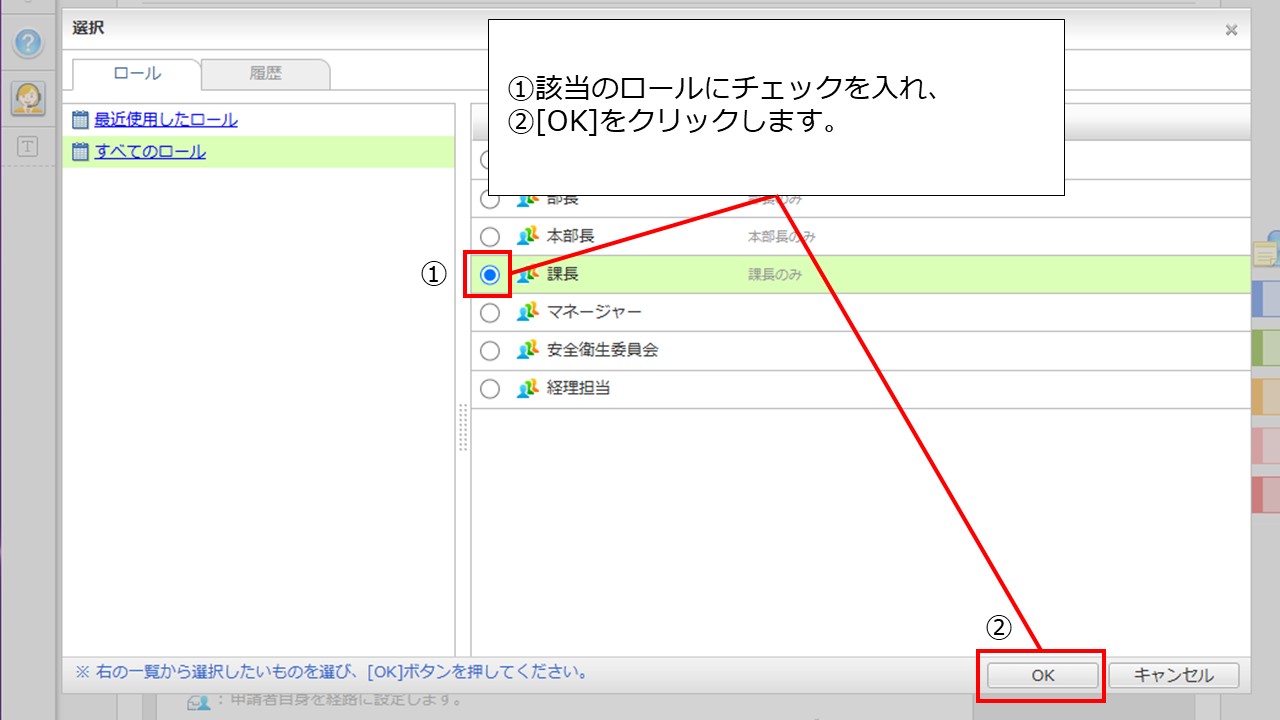Click the green sticky tab on right edge
1280x720 pixels.
(1266, 348)
